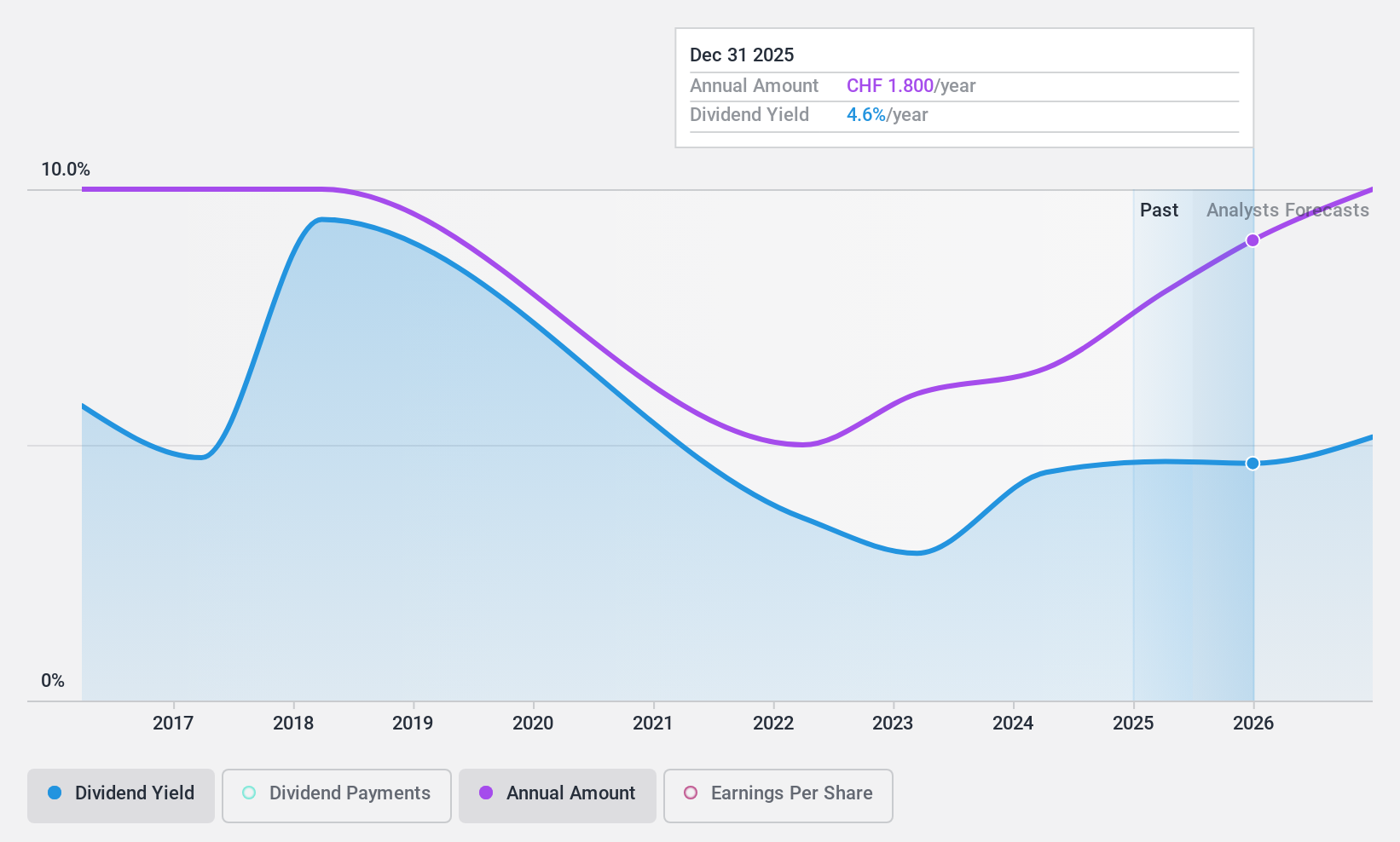Click the Analysts Forecasts label
1400x842 pixels.
click(1287, 210)
